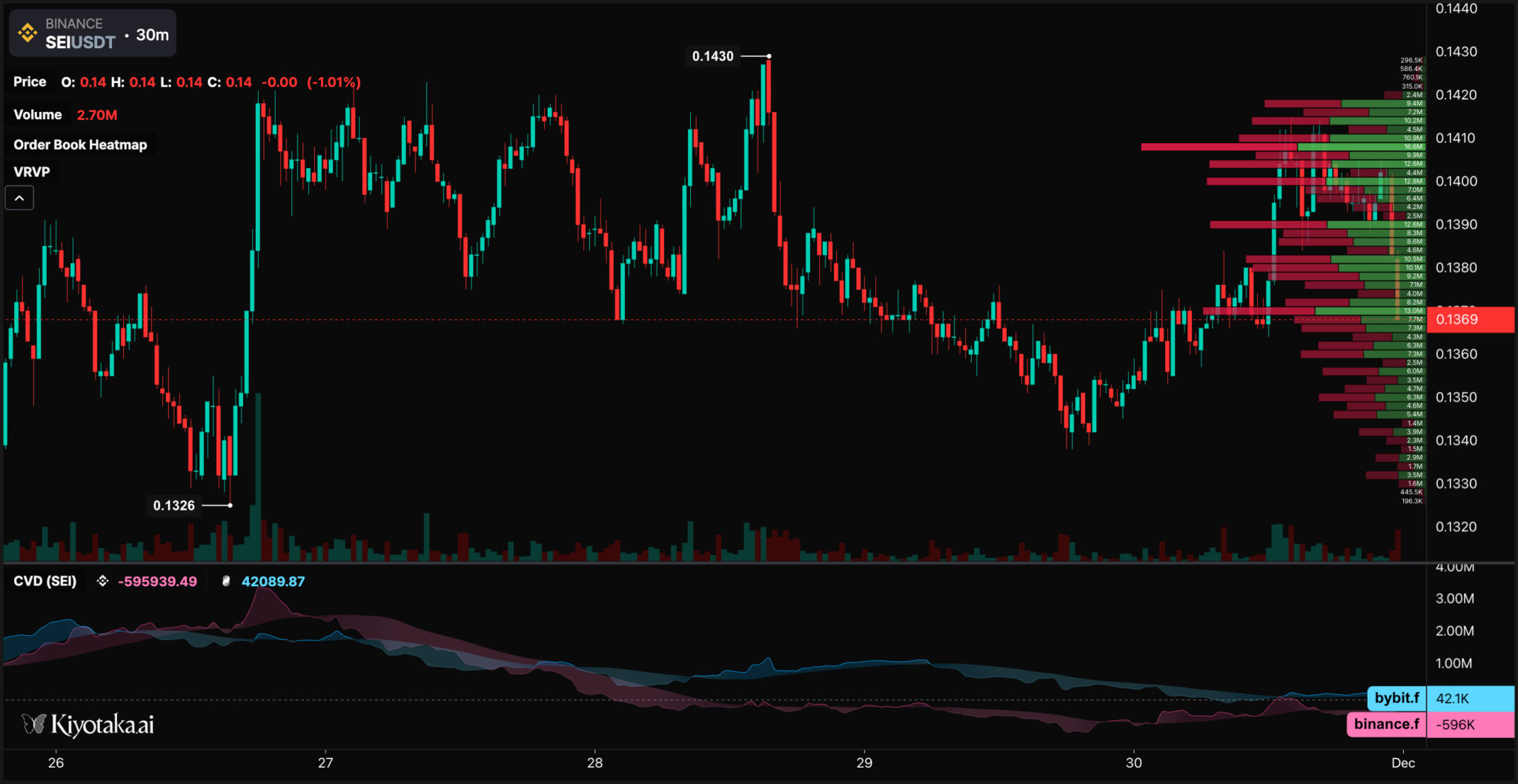The width and height of the screenshot is (1518, 784).
Task: Click the 0.1430 high price marker
Action: click(x=713, y=56)
